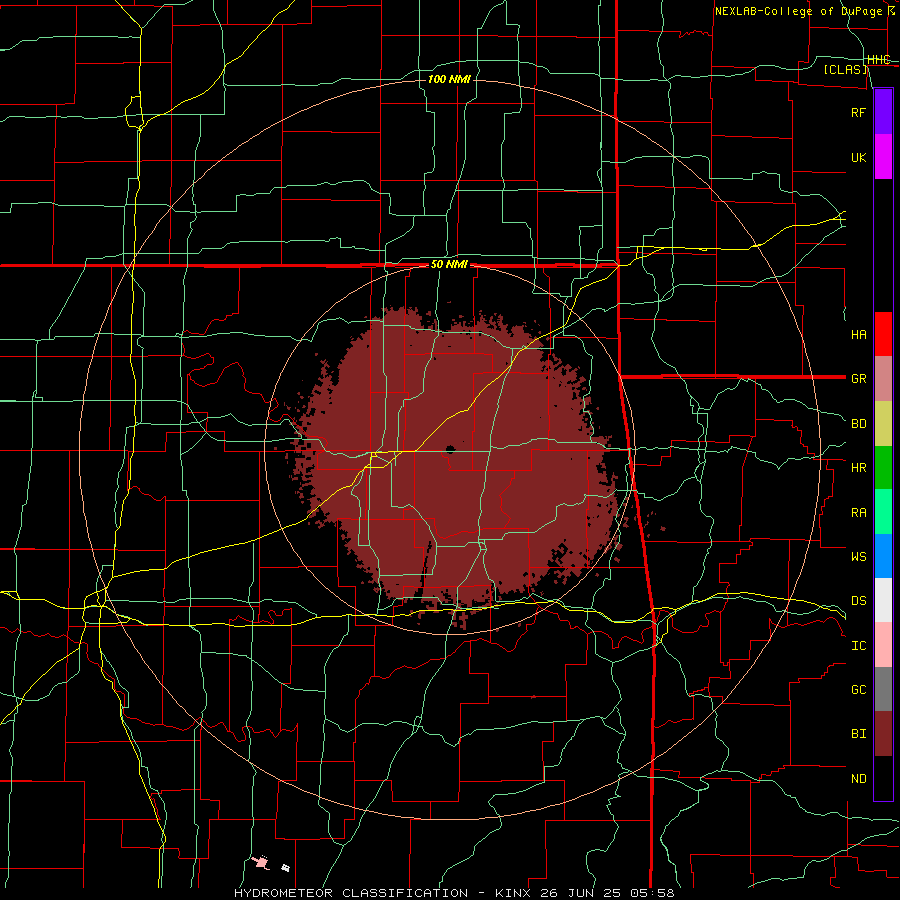Click the dark green HR swatch

pyautogui.click(x=883, y=467)
